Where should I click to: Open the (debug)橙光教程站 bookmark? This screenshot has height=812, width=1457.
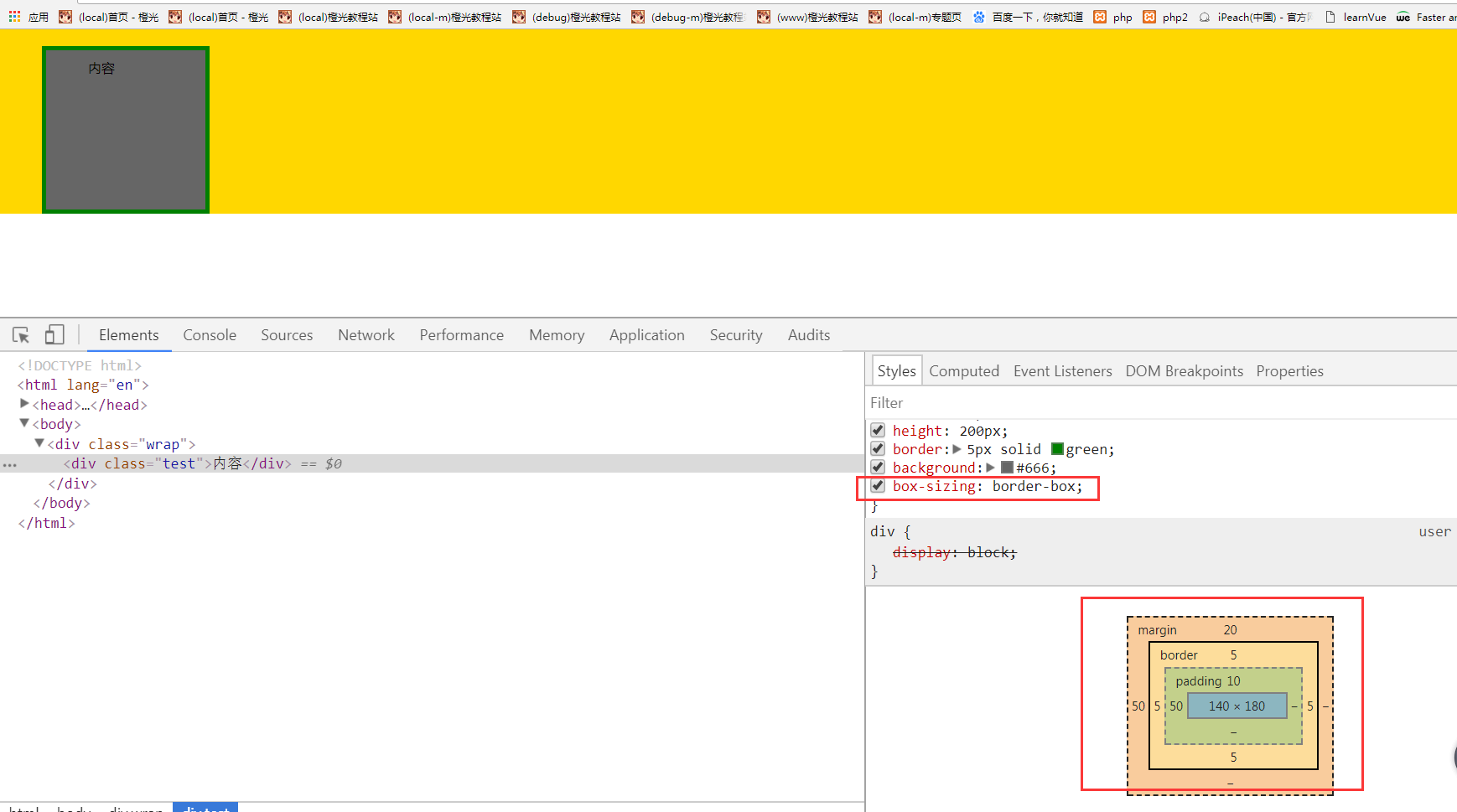click(567, 17)
